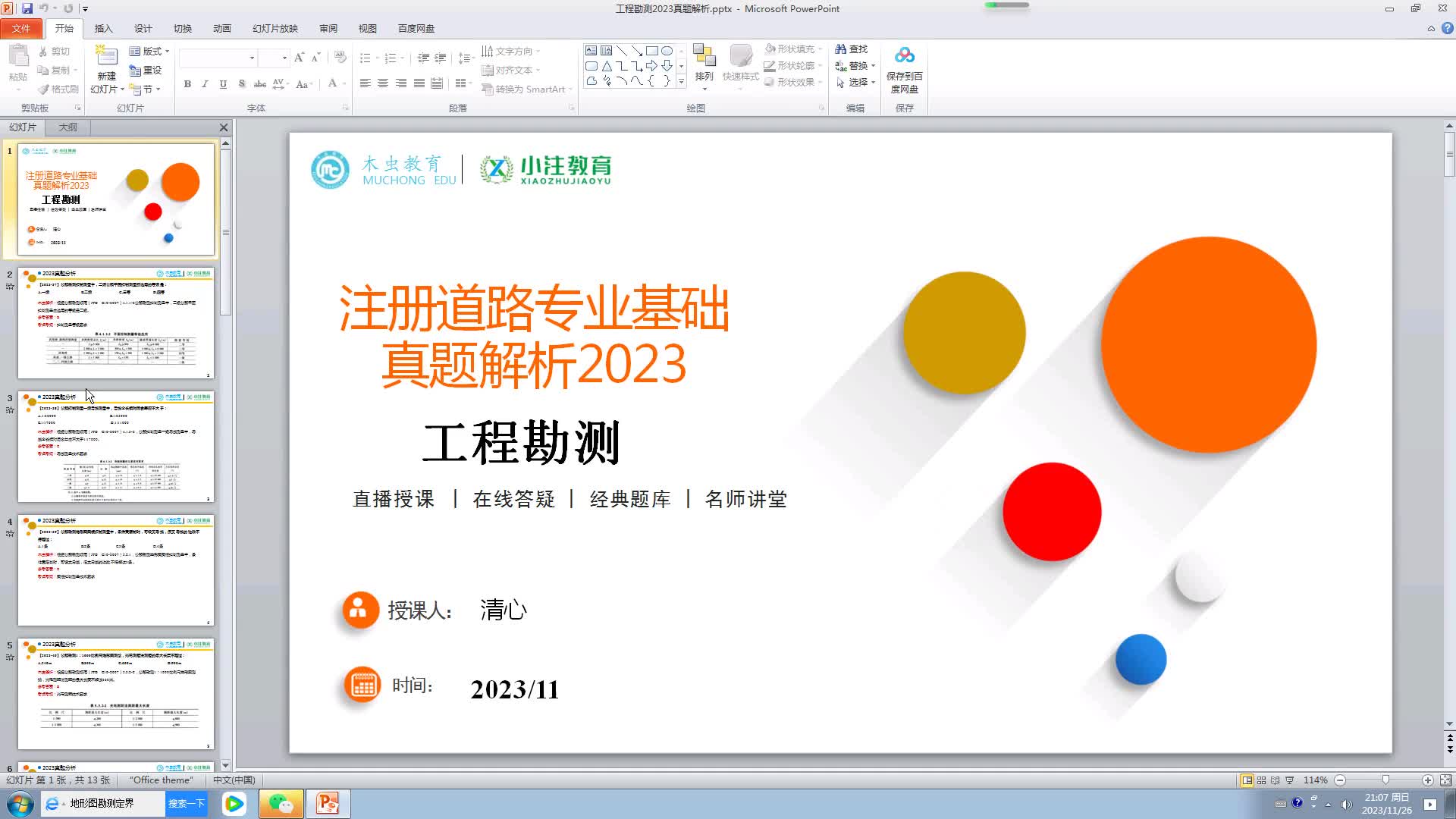Click the 保存到百度网盘 cloud save icon
Image resolution: width=1456 pixels, height=819 pixels.
904,56
